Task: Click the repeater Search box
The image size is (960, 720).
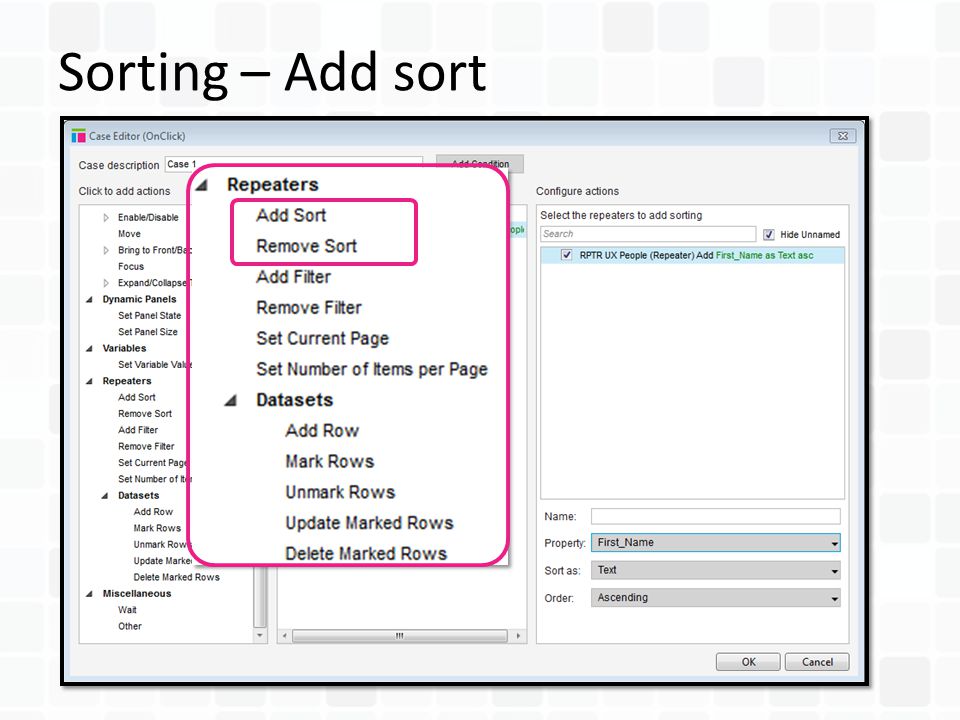Action: pos(648,234)
